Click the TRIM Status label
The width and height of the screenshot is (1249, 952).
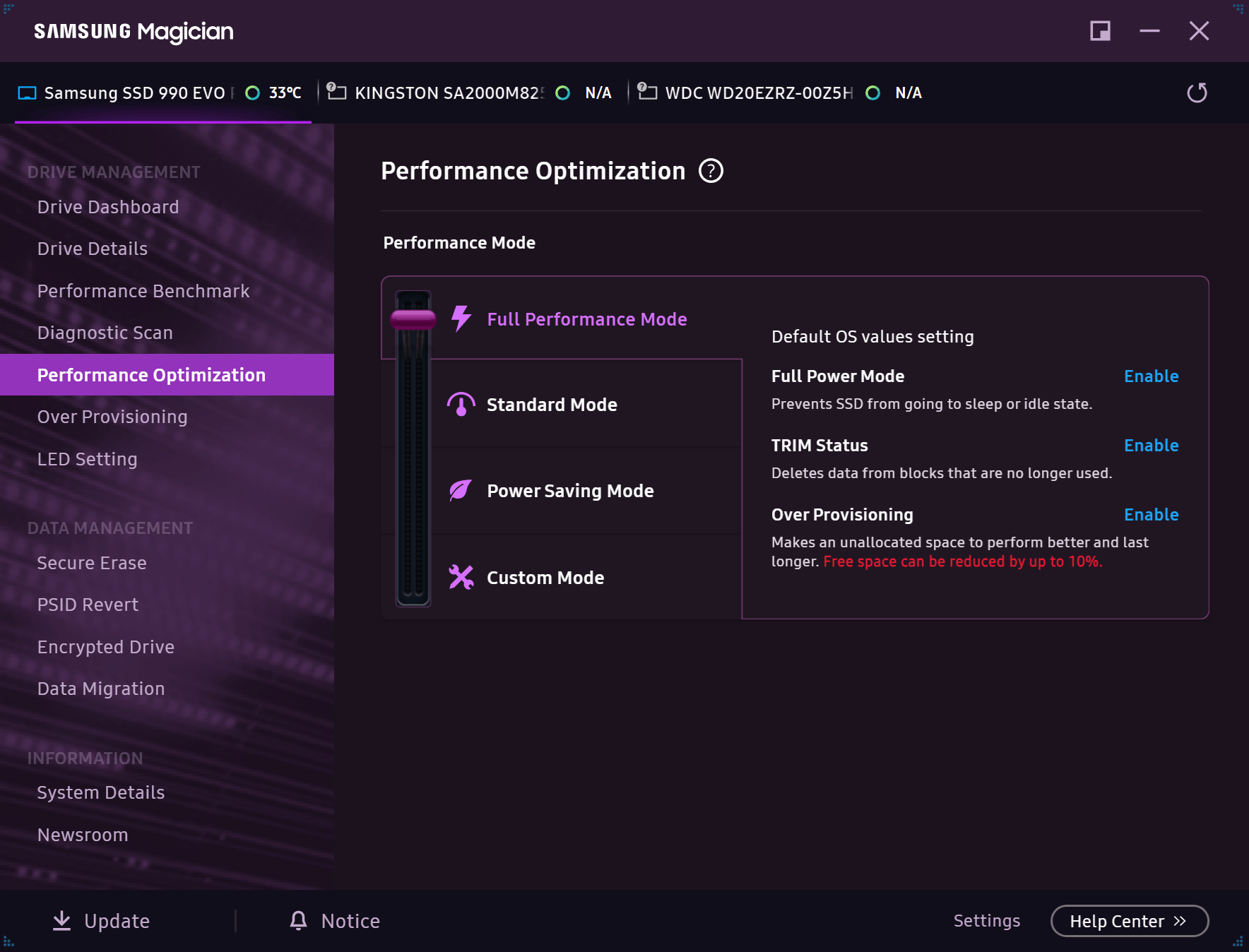(x=819, y=446)
